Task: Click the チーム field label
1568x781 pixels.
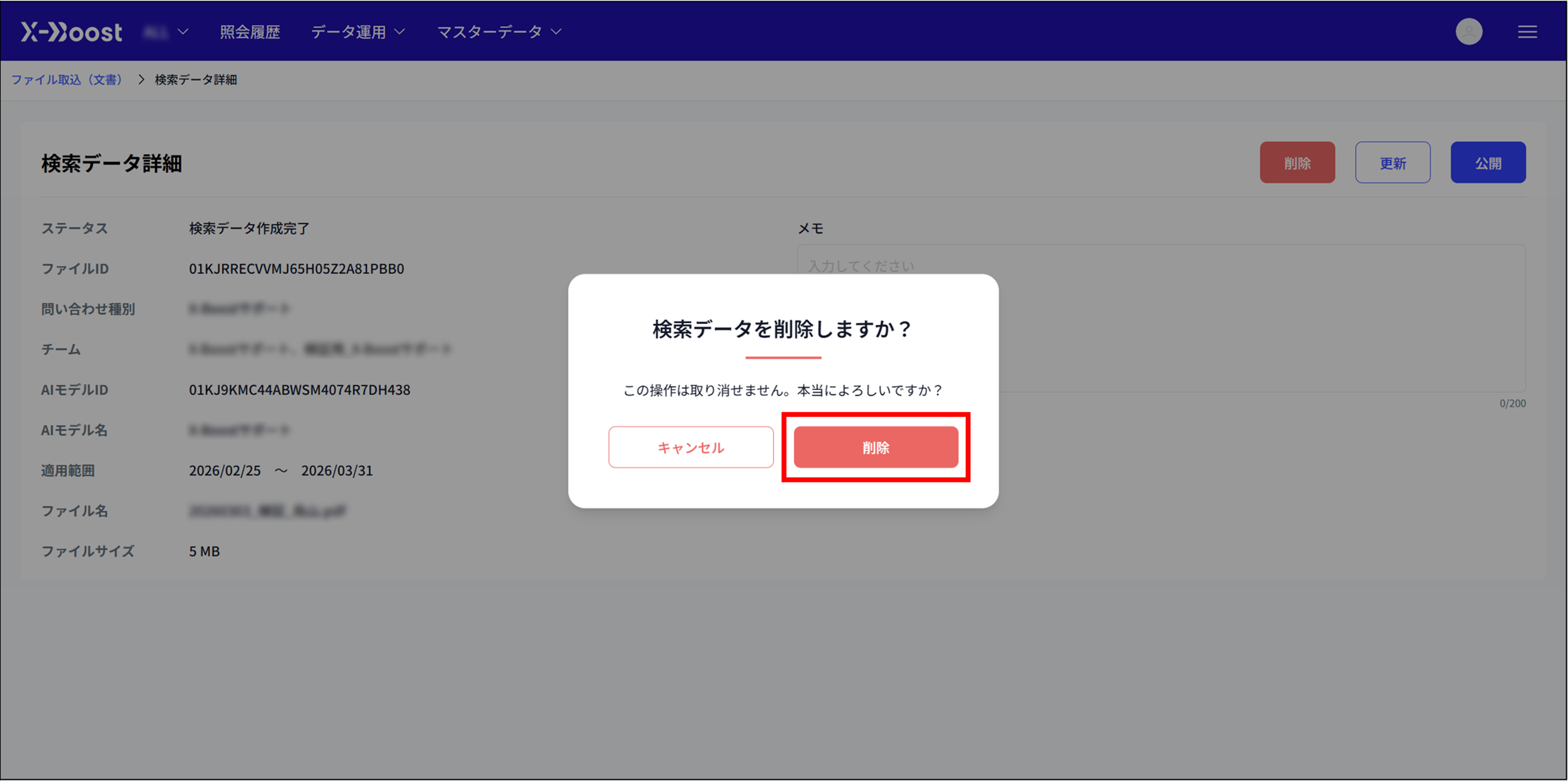Action: 61,350
